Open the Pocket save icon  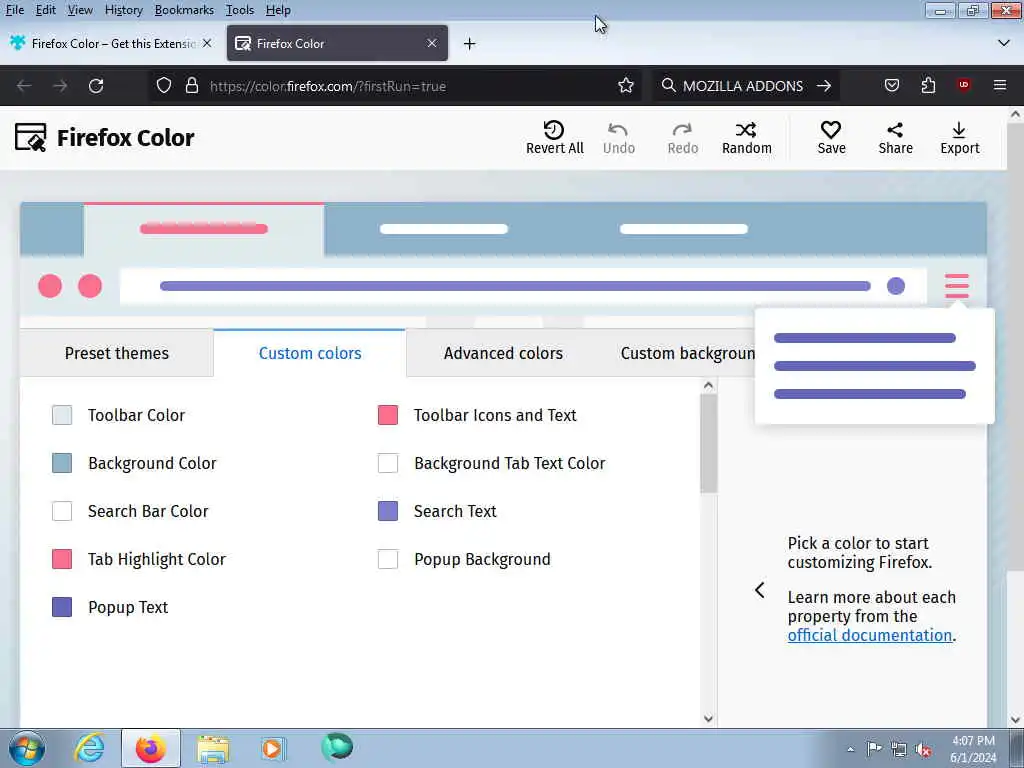(891, 86)
